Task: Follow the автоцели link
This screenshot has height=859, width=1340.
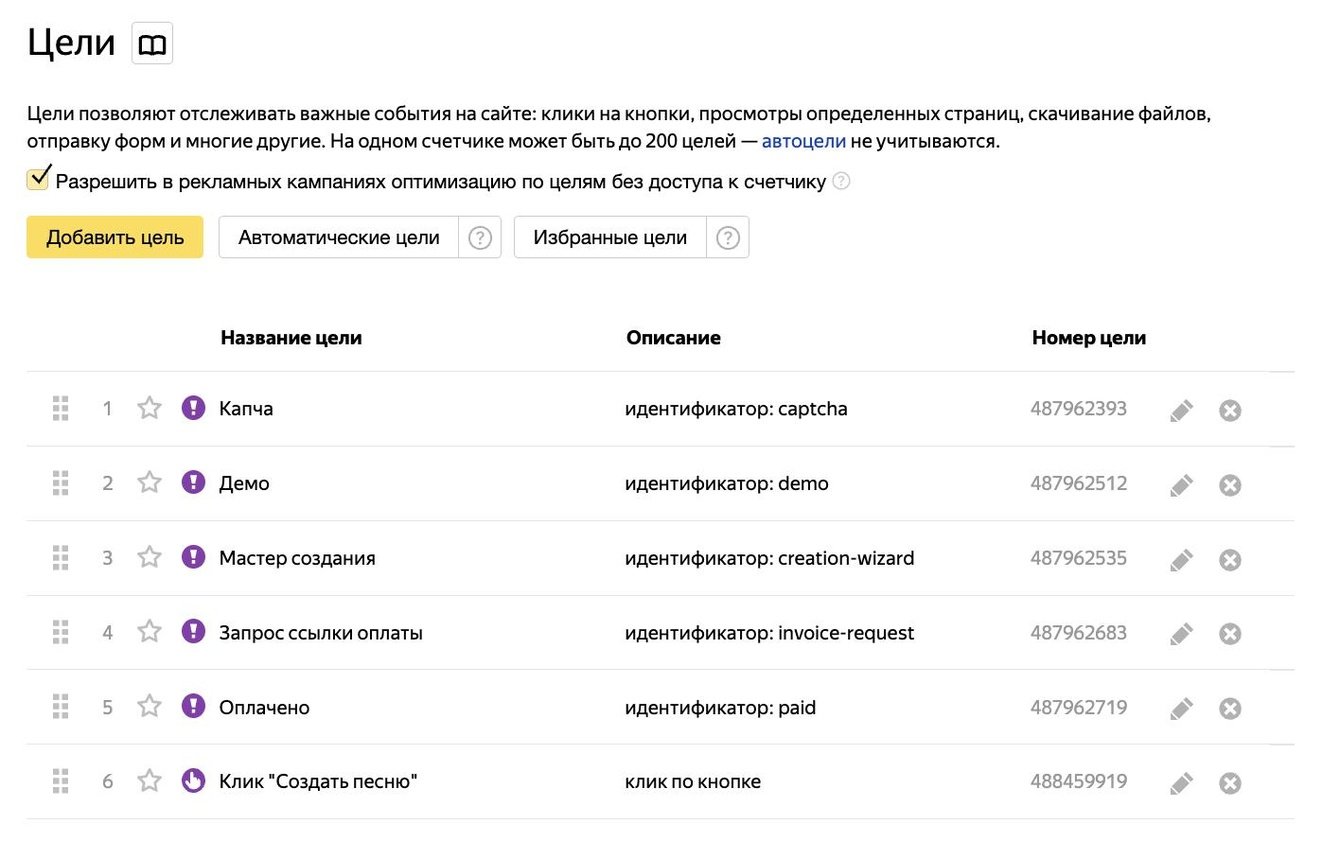Action: (804, 141)
